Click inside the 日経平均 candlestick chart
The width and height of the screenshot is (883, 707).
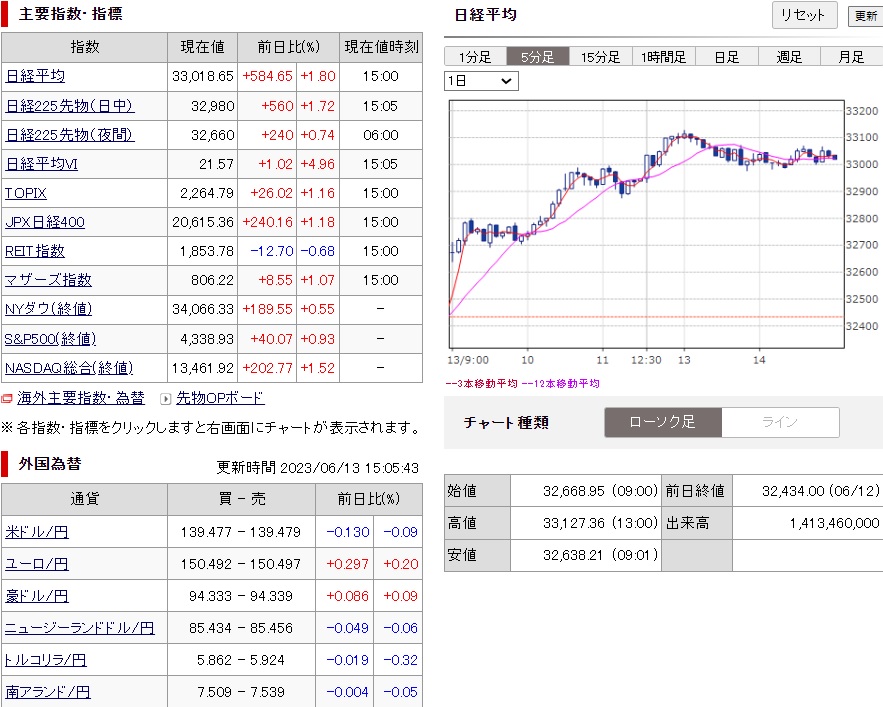646,224
